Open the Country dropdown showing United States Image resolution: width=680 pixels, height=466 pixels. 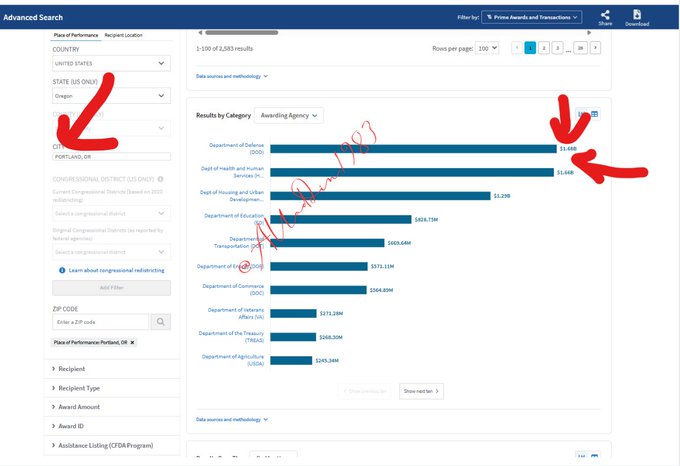111,64
